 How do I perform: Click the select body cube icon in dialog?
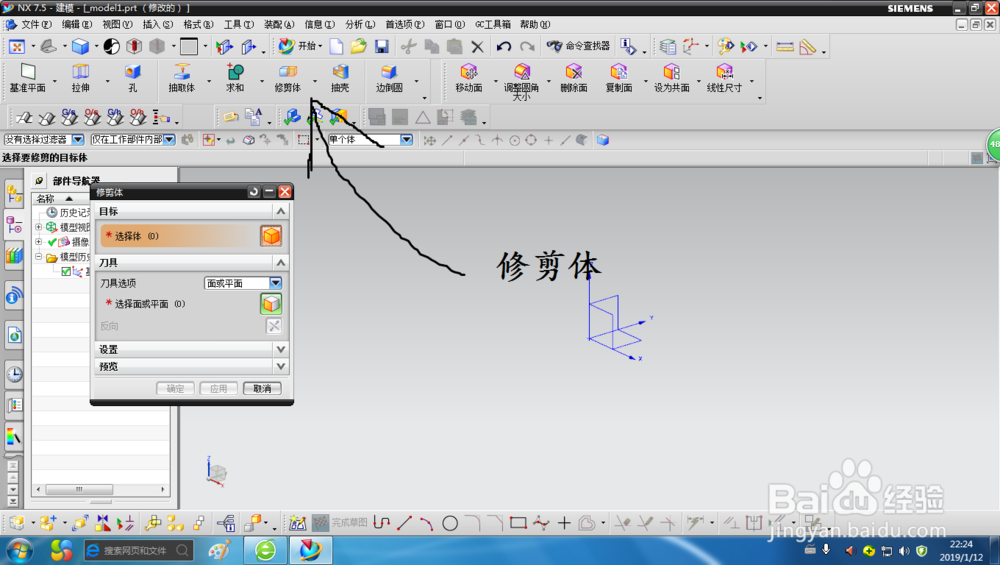point(271,236)
